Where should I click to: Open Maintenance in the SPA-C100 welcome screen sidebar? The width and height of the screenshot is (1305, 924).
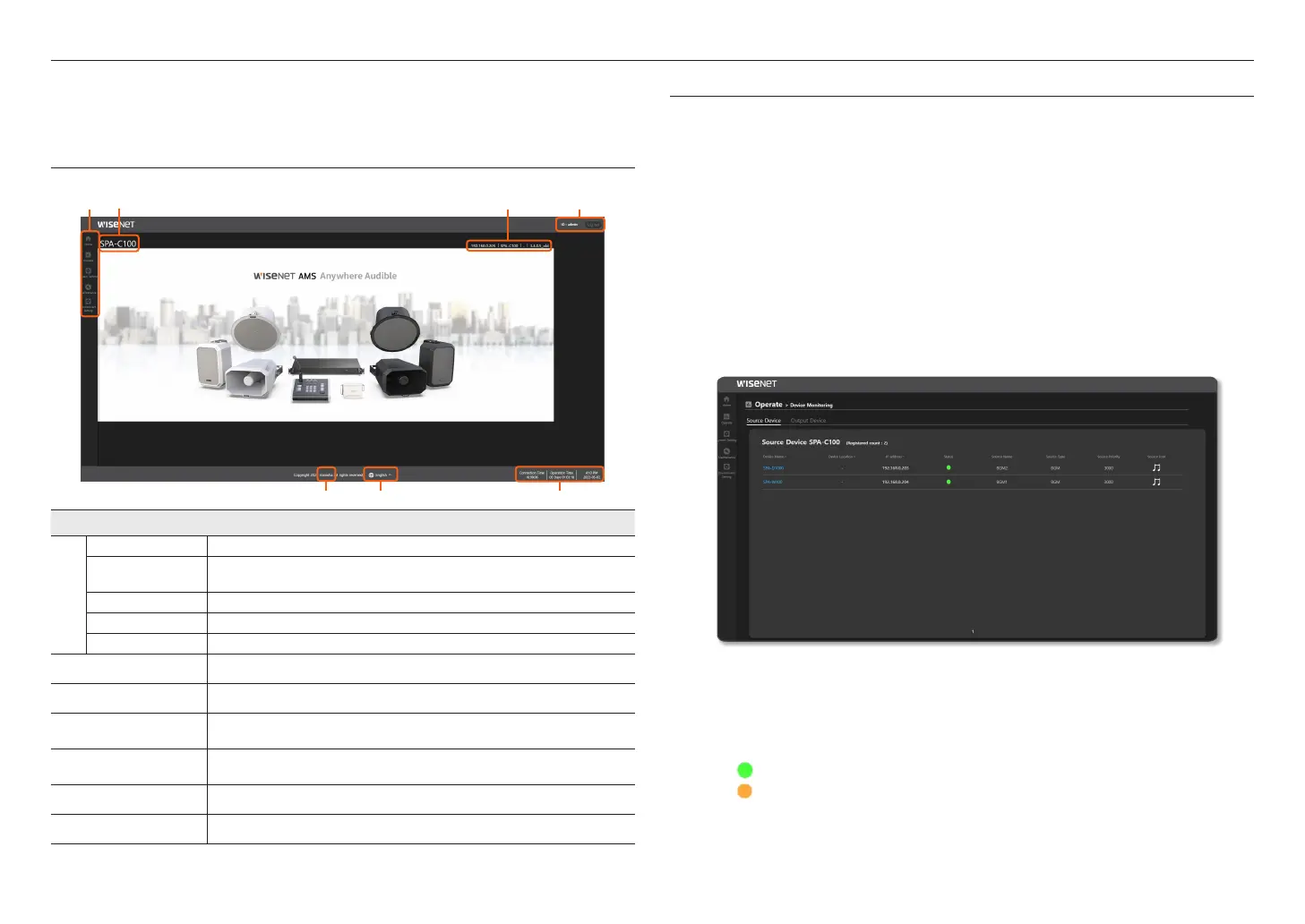pos(89,288)
